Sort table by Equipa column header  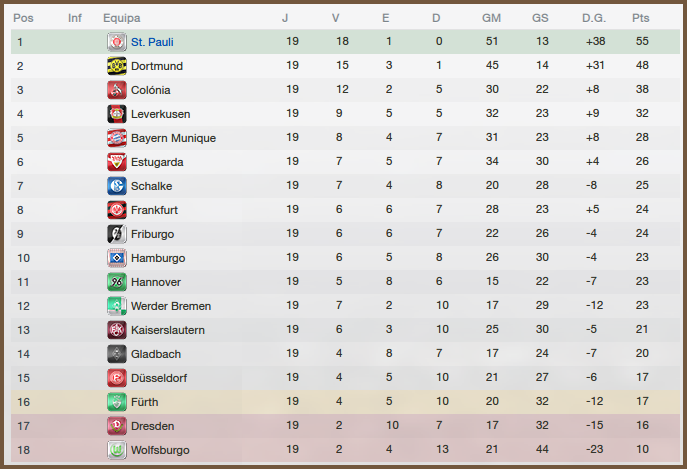click(x=122, y=18)
